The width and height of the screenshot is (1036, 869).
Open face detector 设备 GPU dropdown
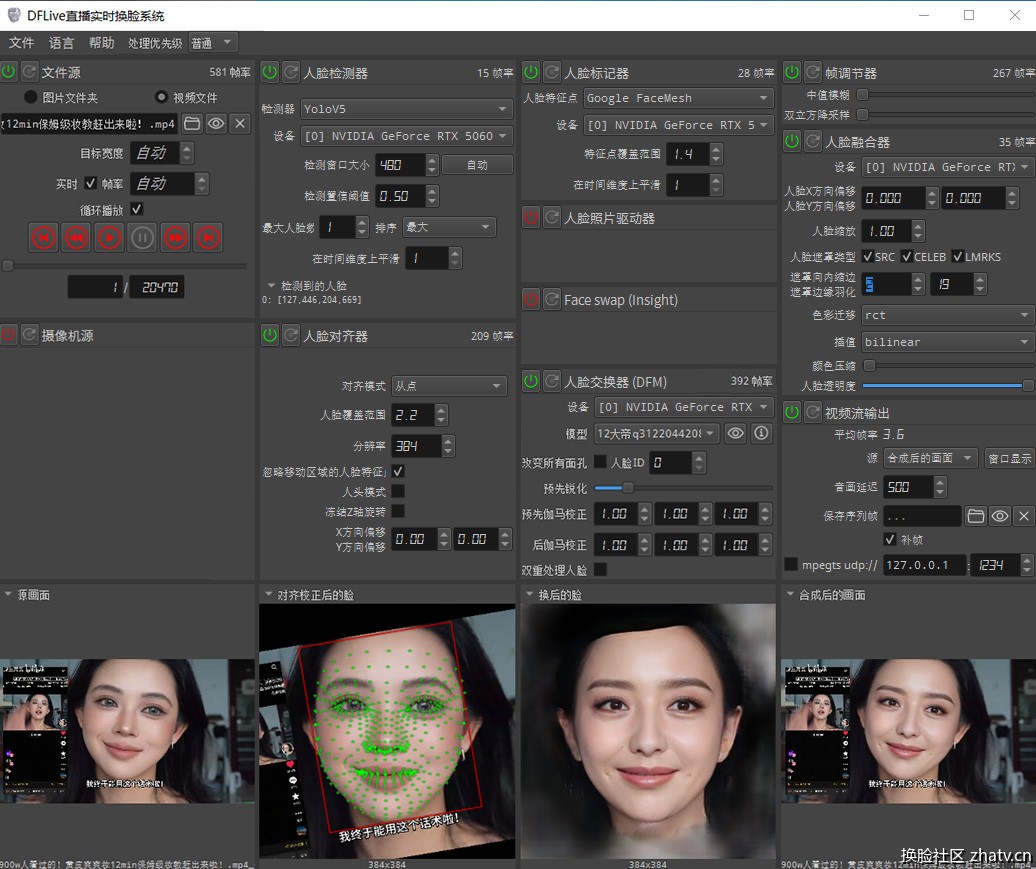coord(406,135)
